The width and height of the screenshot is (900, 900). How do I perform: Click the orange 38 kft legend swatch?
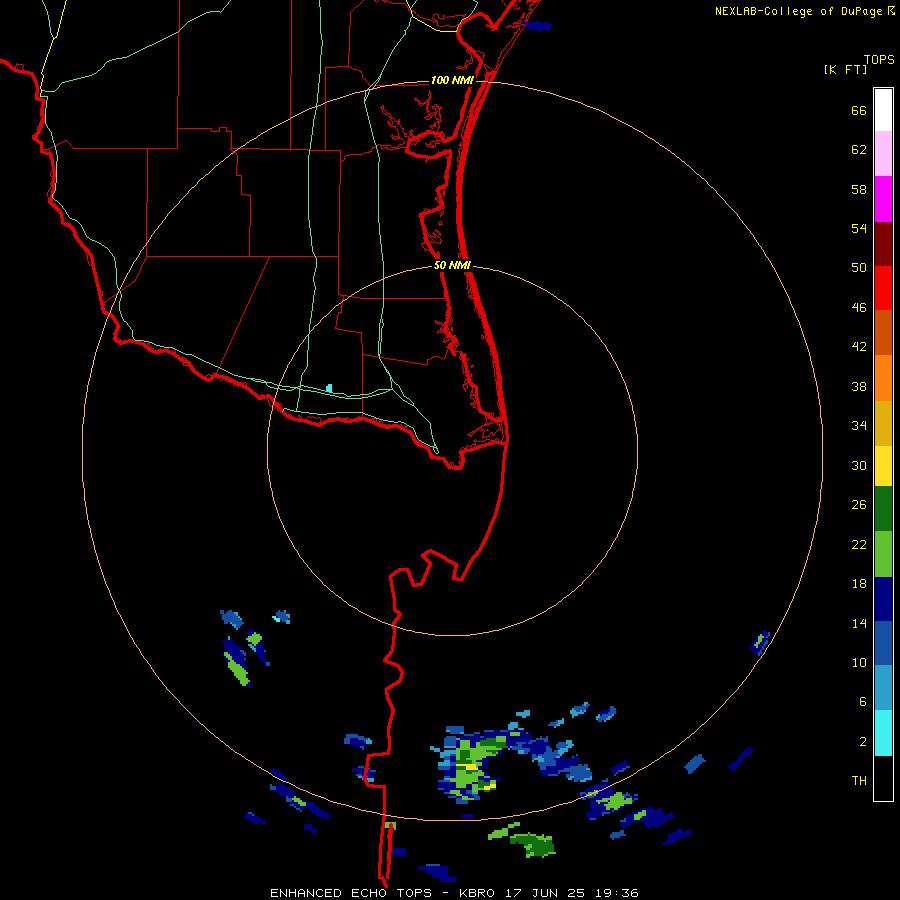click(883, 378)
